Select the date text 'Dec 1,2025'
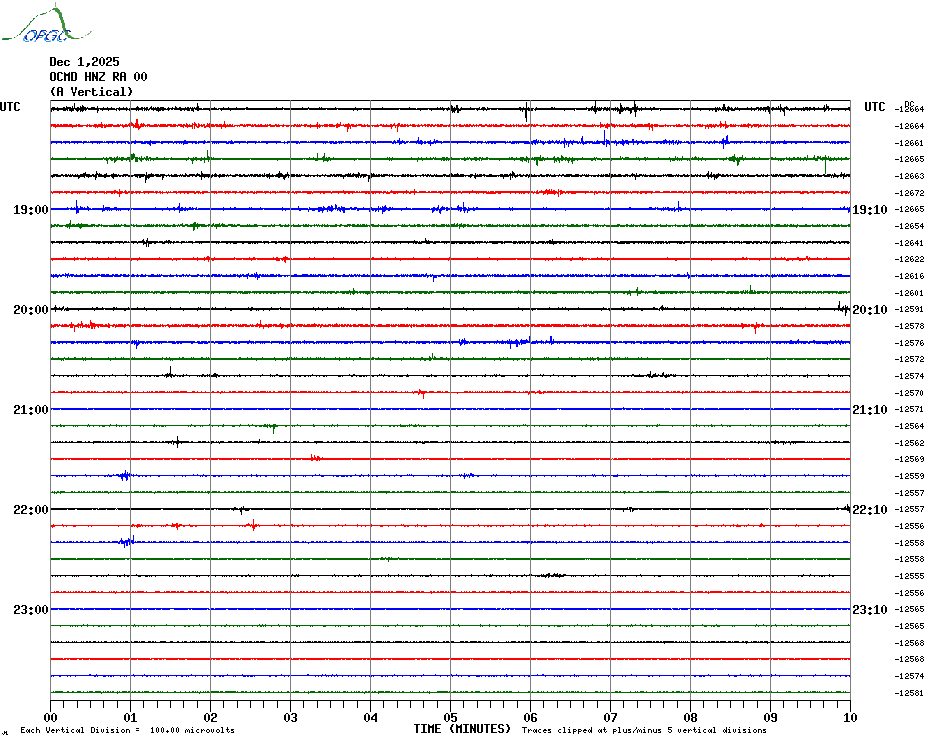The width and height of the screenshot is (930, 744). coord(84,62)
